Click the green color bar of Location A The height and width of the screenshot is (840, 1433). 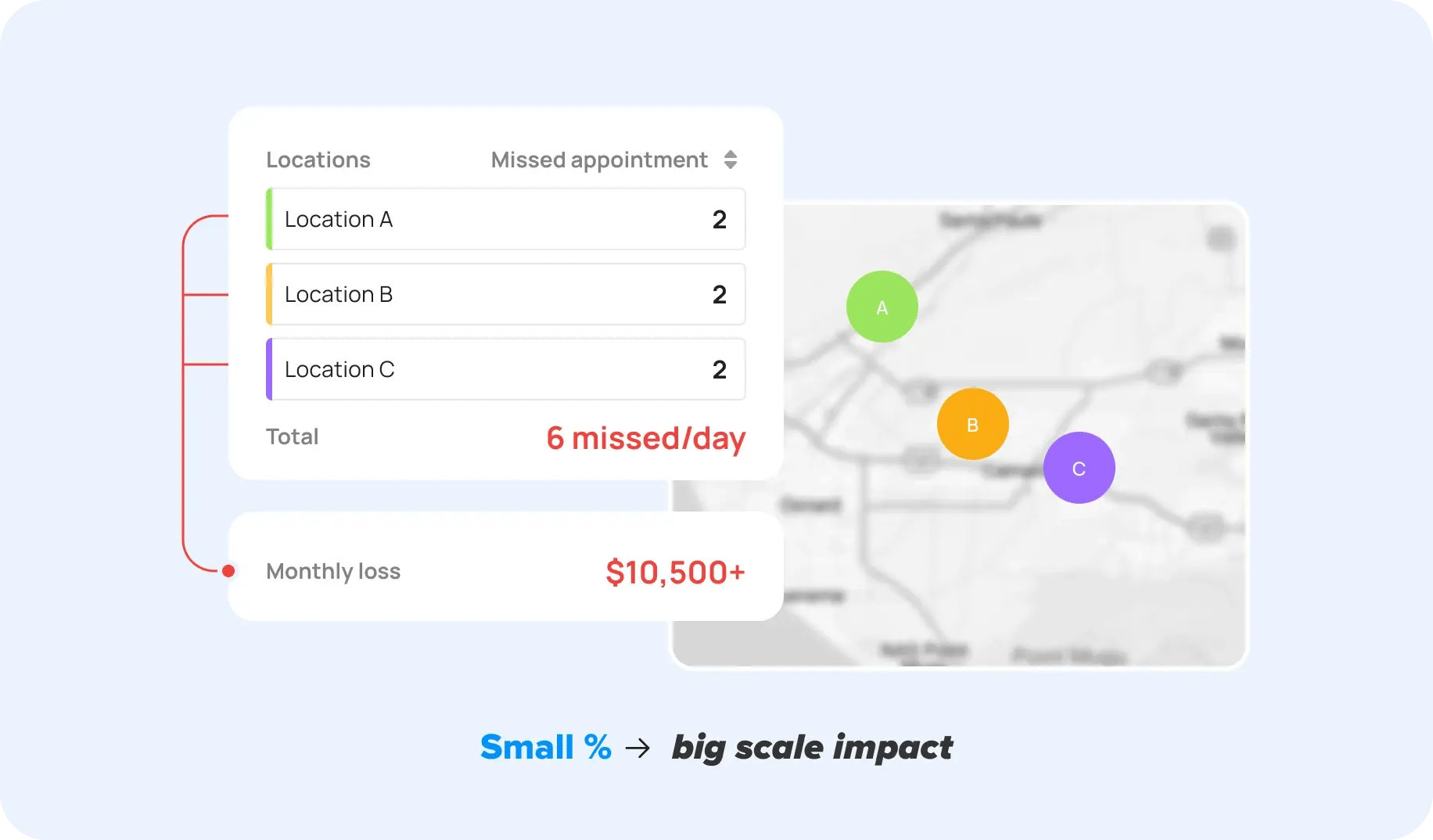269,219
